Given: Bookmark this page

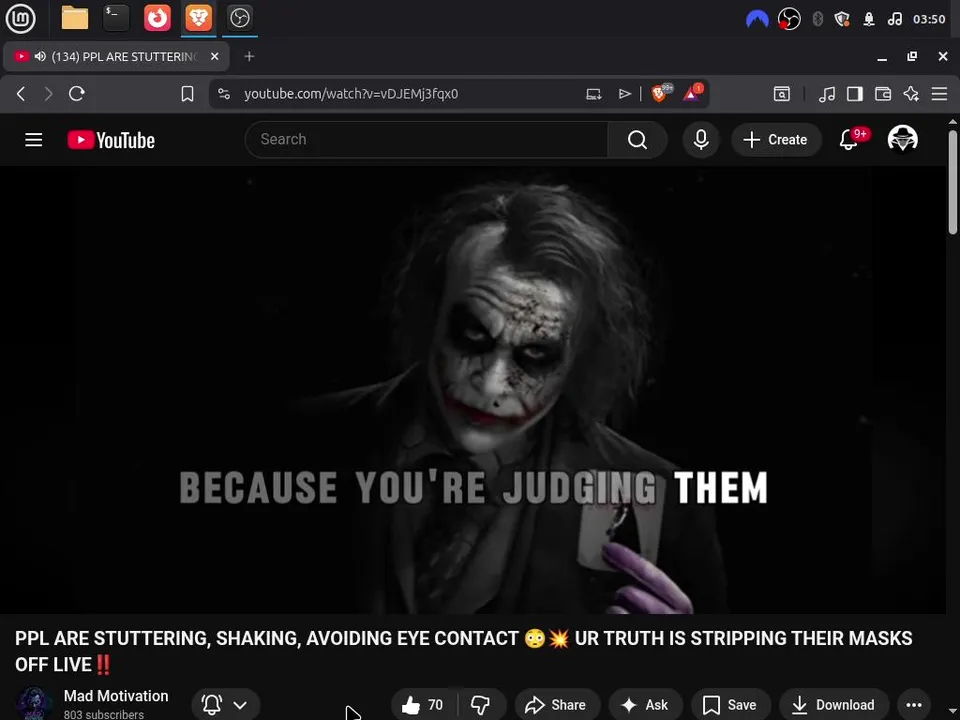Looking at the screenshot, I should 187,94.
